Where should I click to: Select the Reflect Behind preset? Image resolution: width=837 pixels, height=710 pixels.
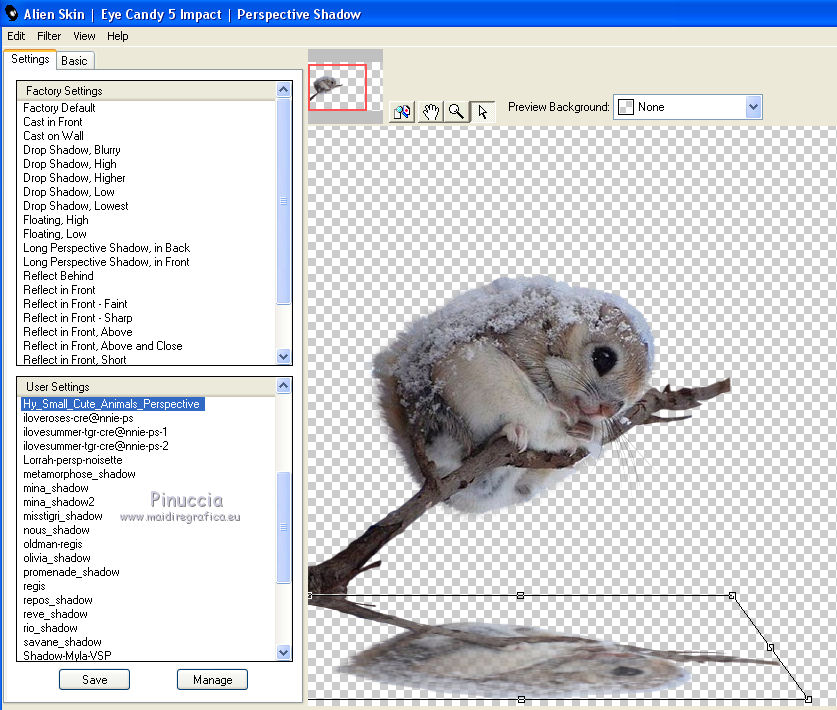(58, 275)
